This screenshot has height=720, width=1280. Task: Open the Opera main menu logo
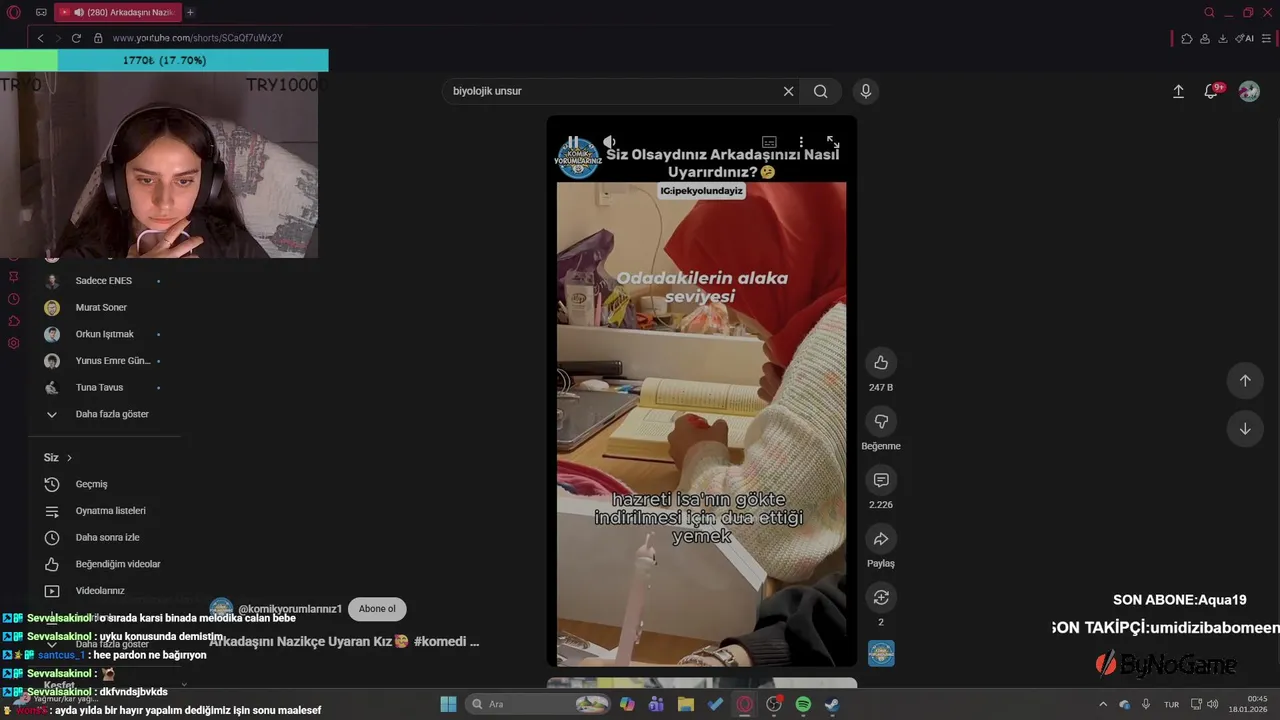pos(13,12)
